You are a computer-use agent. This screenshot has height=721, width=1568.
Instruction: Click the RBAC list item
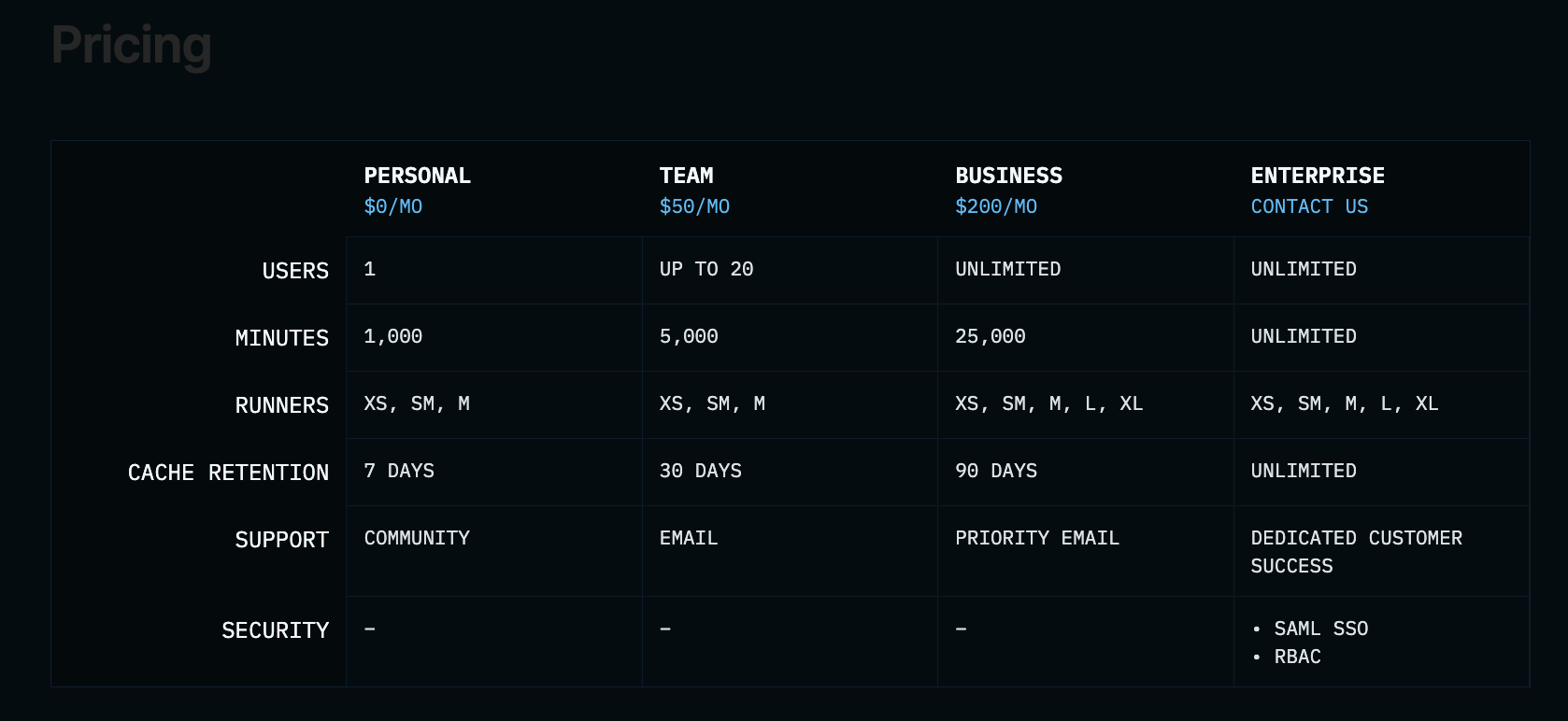(1297, 657)
